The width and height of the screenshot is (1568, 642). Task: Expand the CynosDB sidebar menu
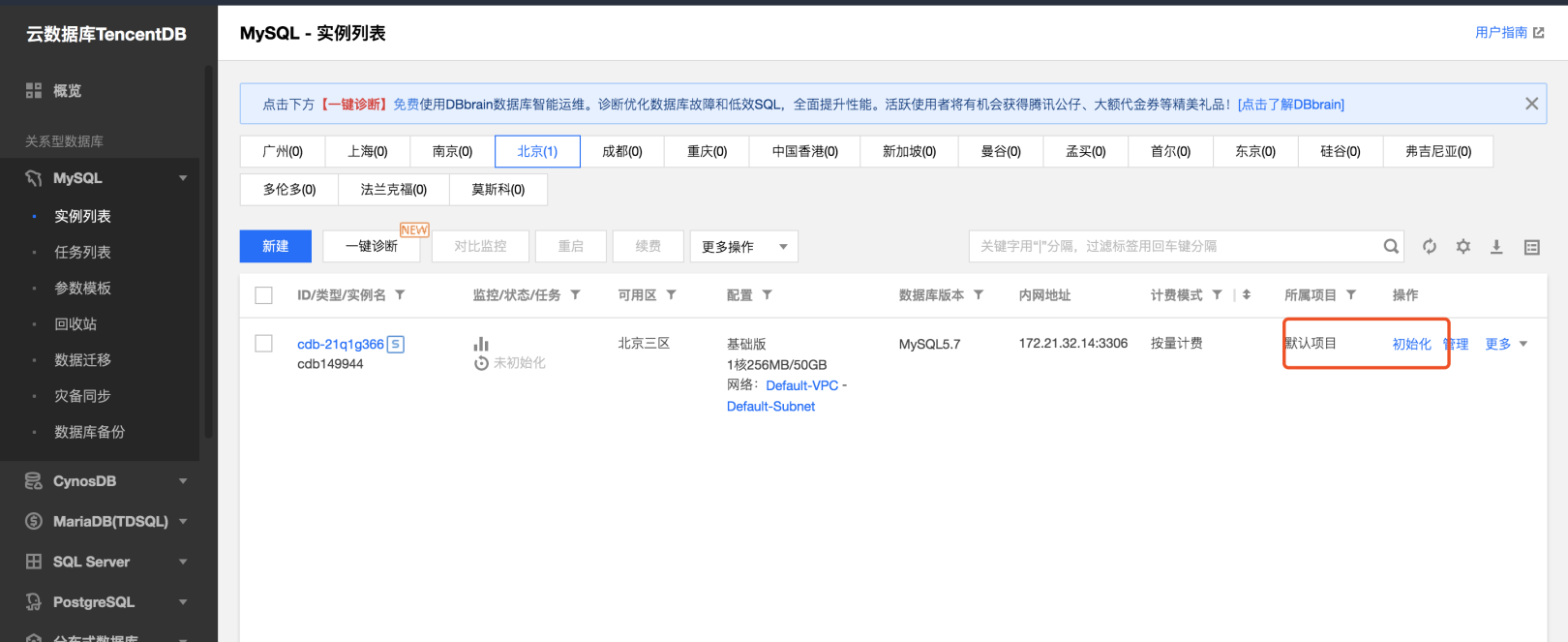coord(183,481)
